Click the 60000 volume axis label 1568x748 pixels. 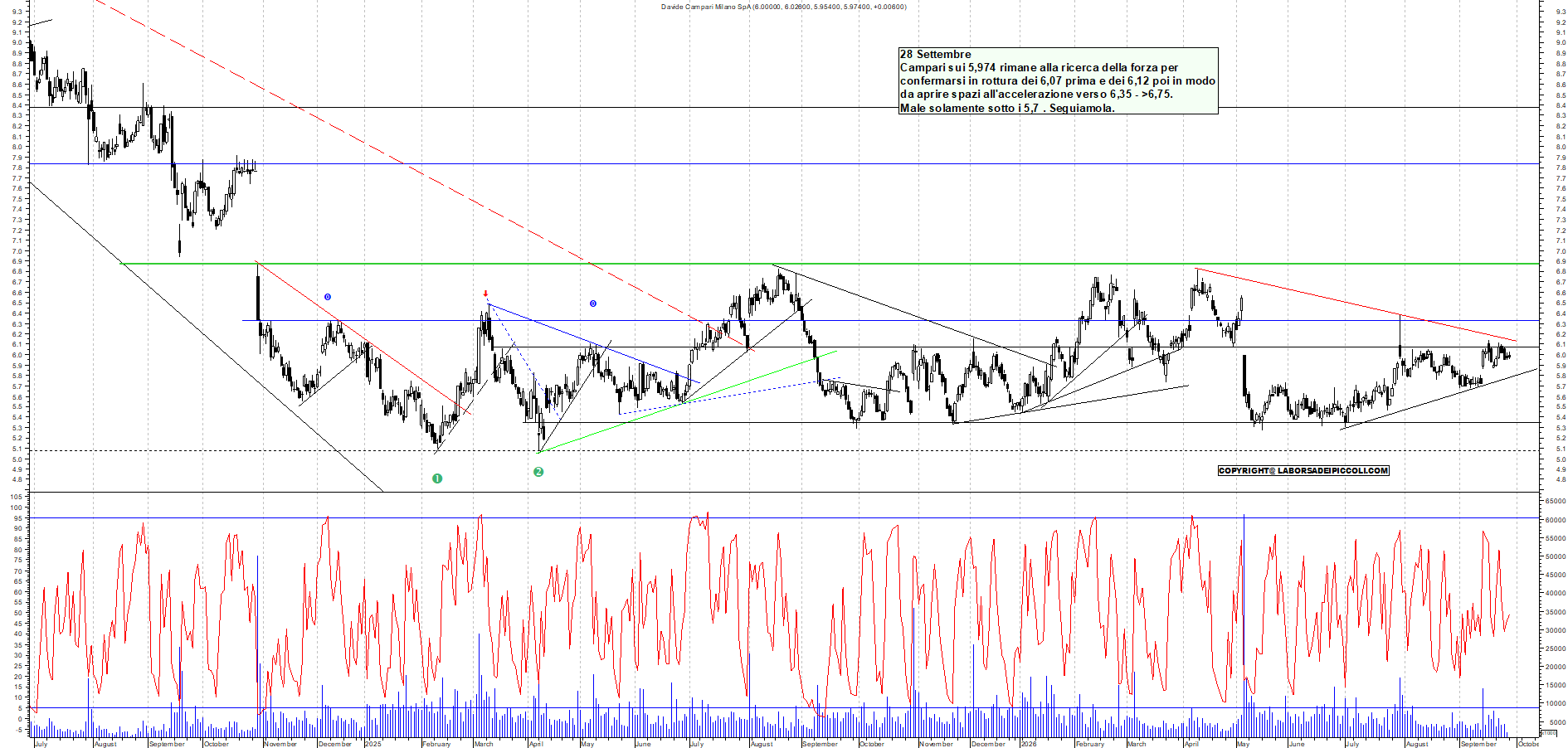(x=1554, y=520)
